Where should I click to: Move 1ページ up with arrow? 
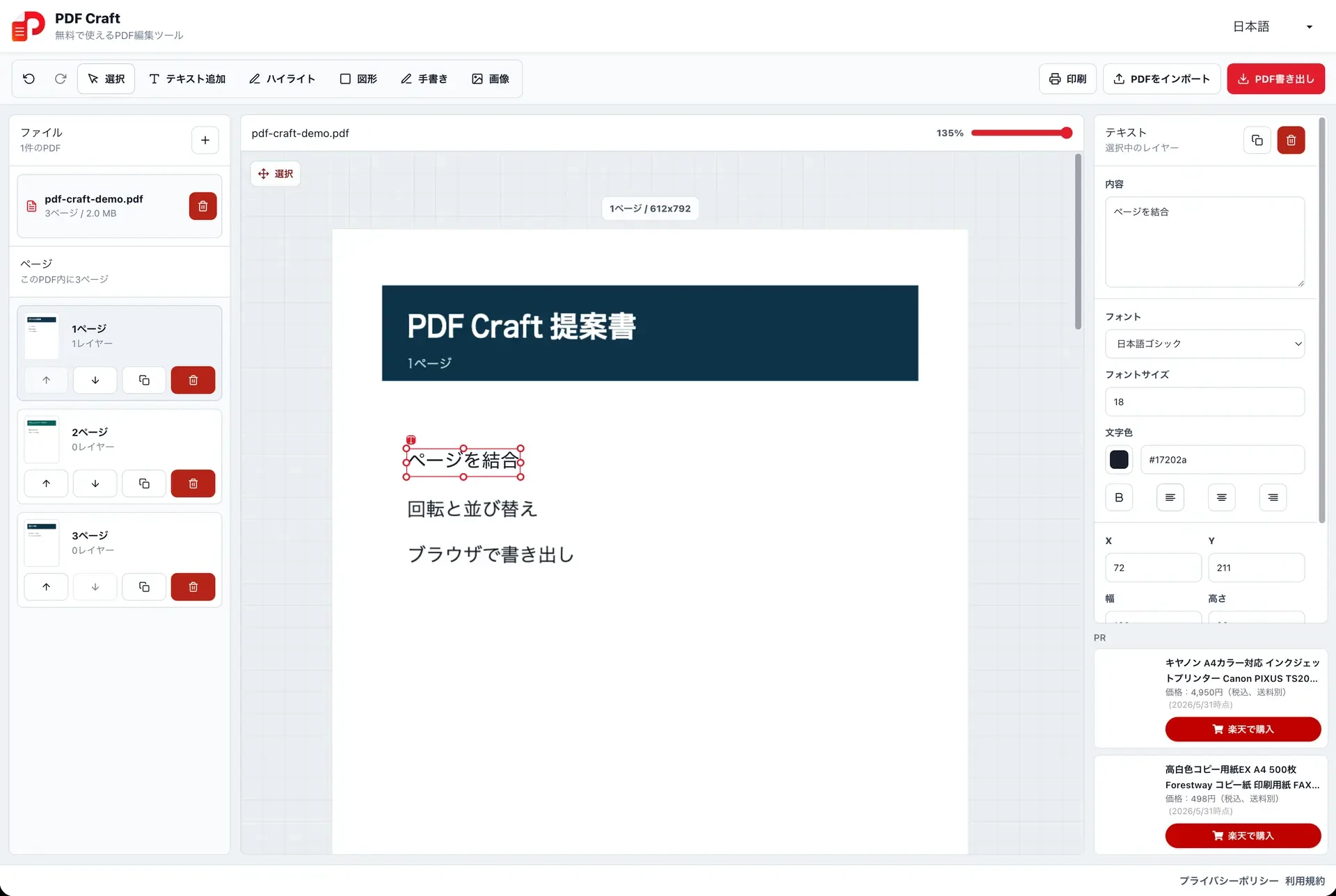click(x=46, y=380)
